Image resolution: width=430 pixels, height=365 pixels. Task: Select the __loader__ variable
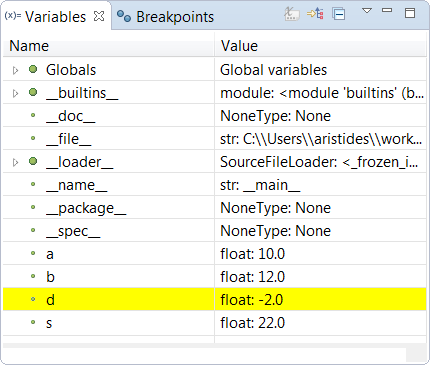tap(215, 162)
